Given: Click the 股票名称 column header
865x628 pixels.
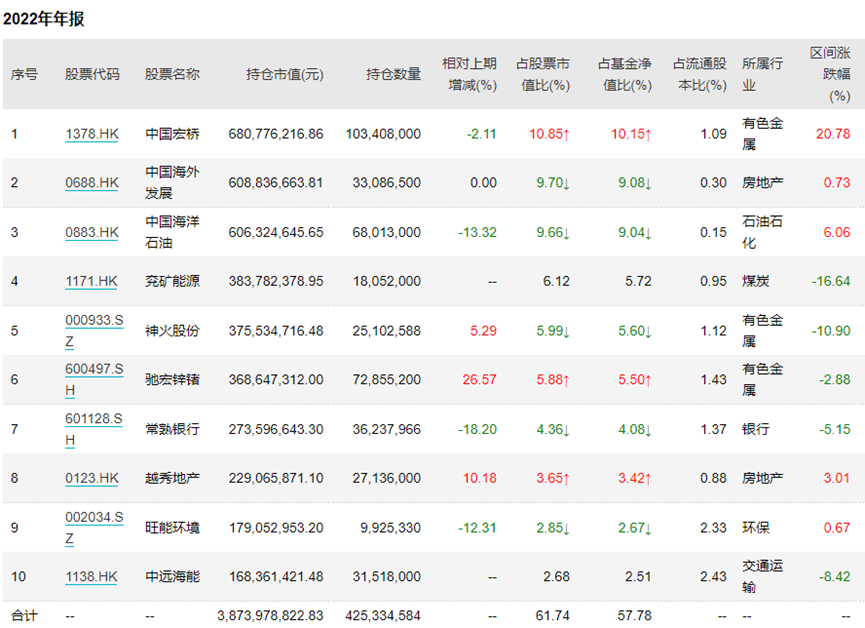Looking at the screenshot, I should [x=172, y=74].
